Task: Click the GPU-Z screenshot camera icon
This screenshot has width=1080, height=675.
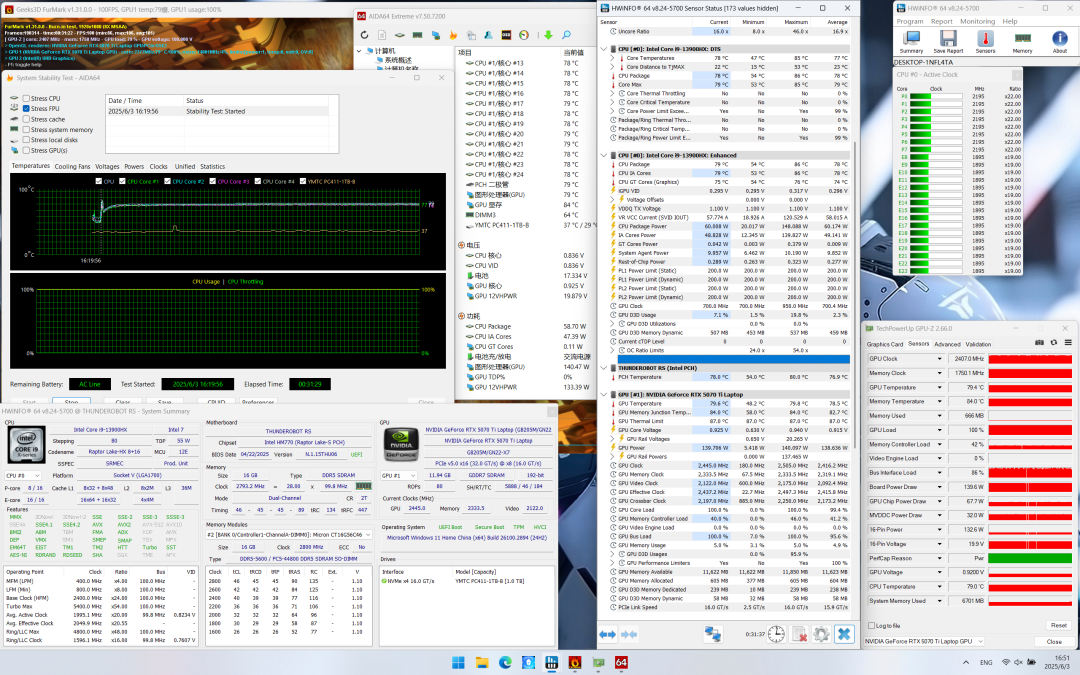Action: pyautogui.click(x=1039, y=342)
